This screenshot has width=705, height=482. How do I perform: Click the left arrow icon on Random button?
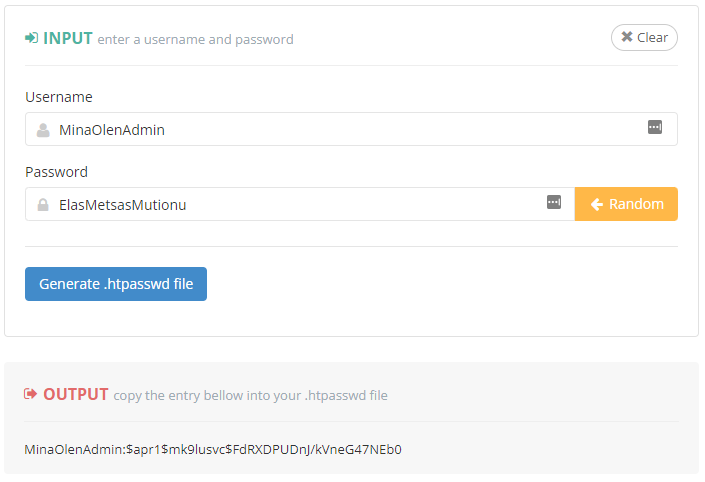[597, 204]
